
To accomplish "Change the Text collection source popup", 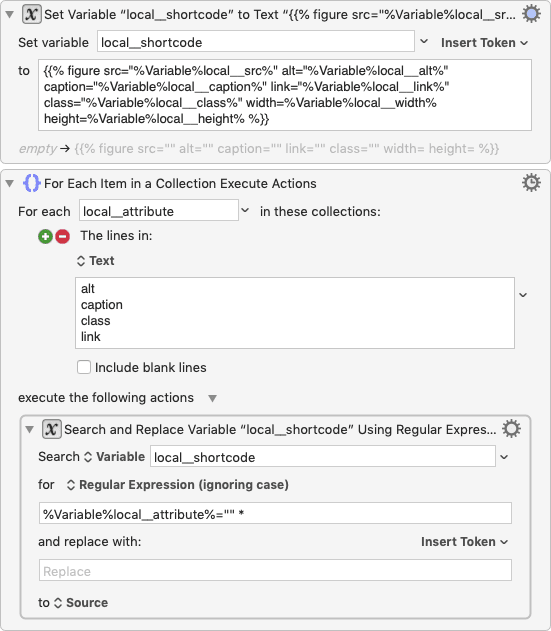I will coord(96,261).
